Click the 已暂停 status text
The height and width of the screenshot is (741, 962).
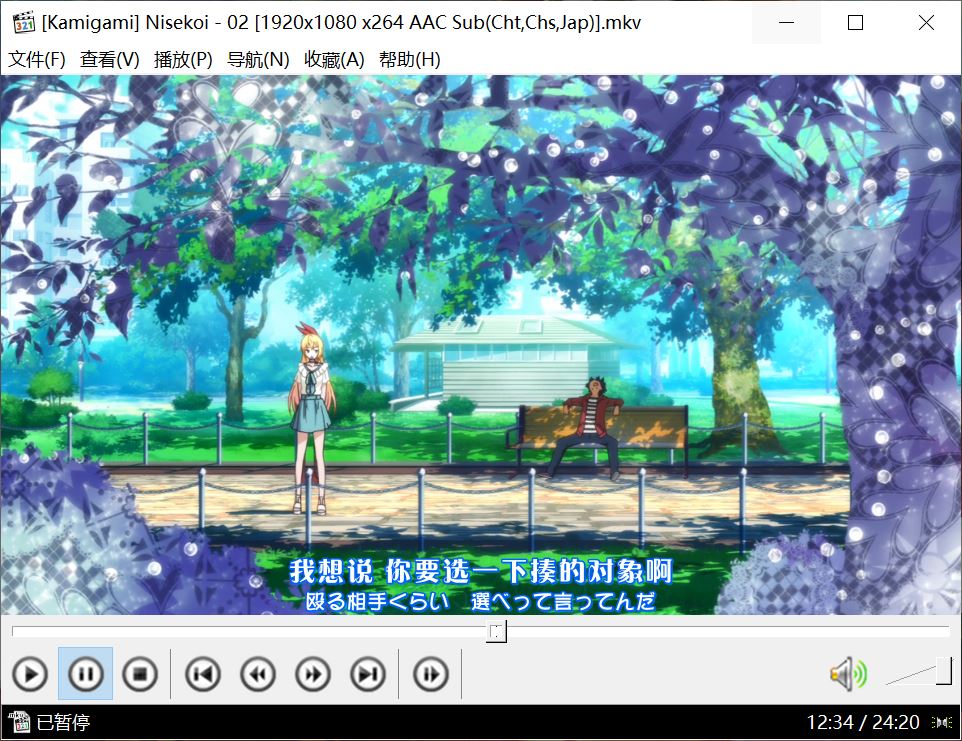[63, 723]
